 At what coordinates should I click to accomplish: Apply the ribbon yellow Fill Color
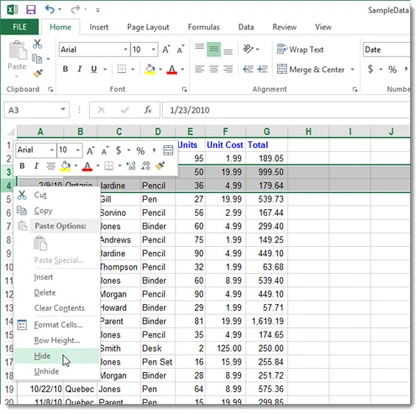[x=150, y=69]
